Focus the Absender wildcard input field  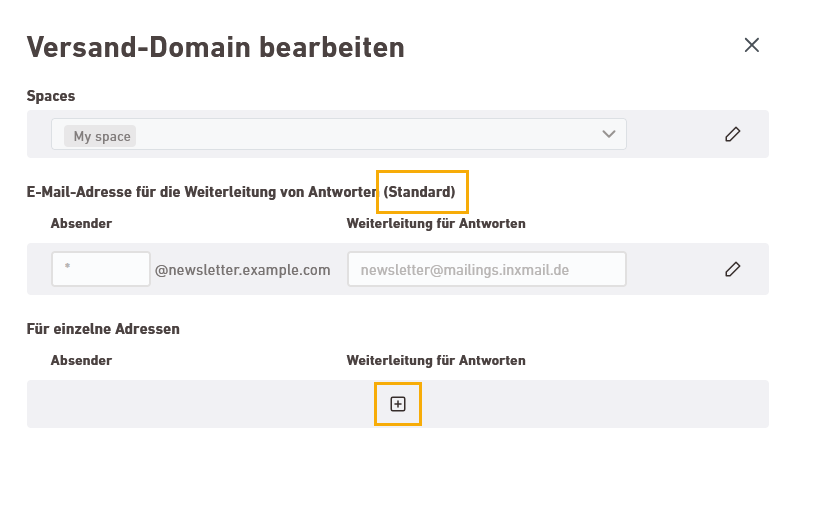tap(101, 269)
